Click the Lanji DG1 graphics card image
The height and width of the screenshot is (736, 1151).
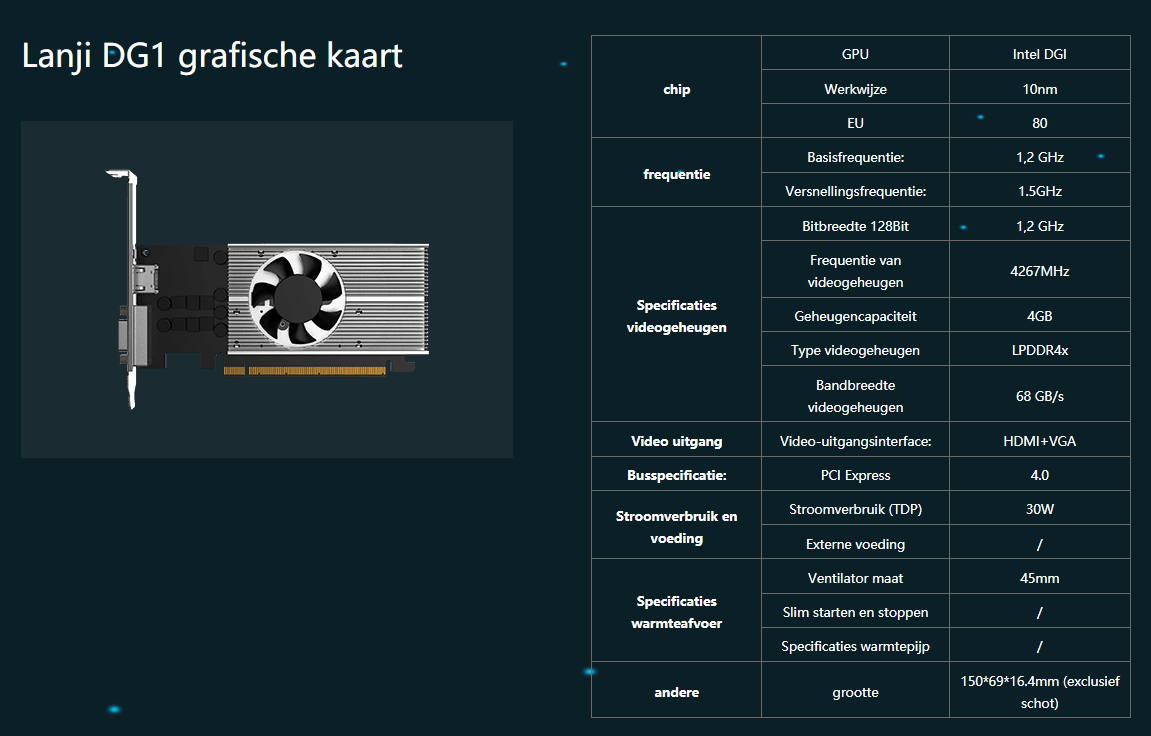[266, 289]
